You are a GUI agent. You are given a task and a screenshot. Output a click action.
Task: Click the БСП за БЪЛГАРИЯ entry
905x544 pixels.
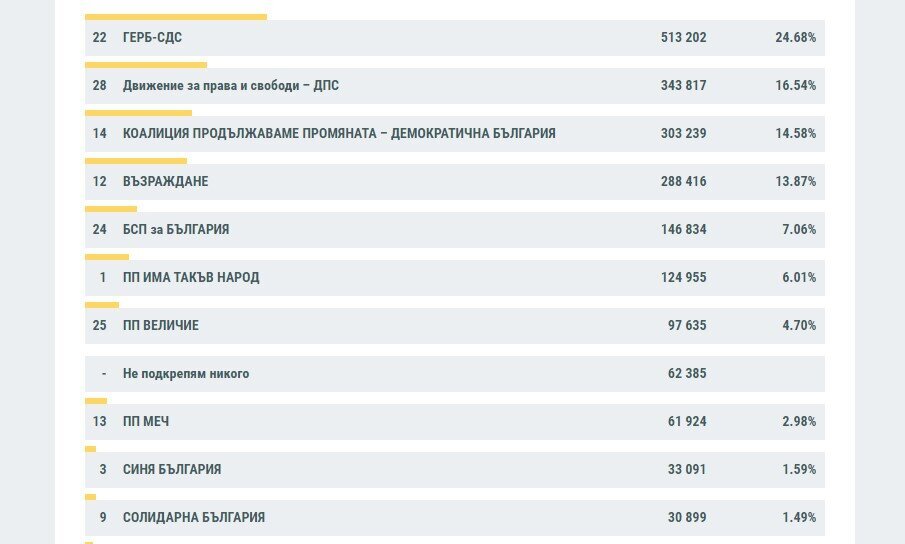click(x=455, y=229)
